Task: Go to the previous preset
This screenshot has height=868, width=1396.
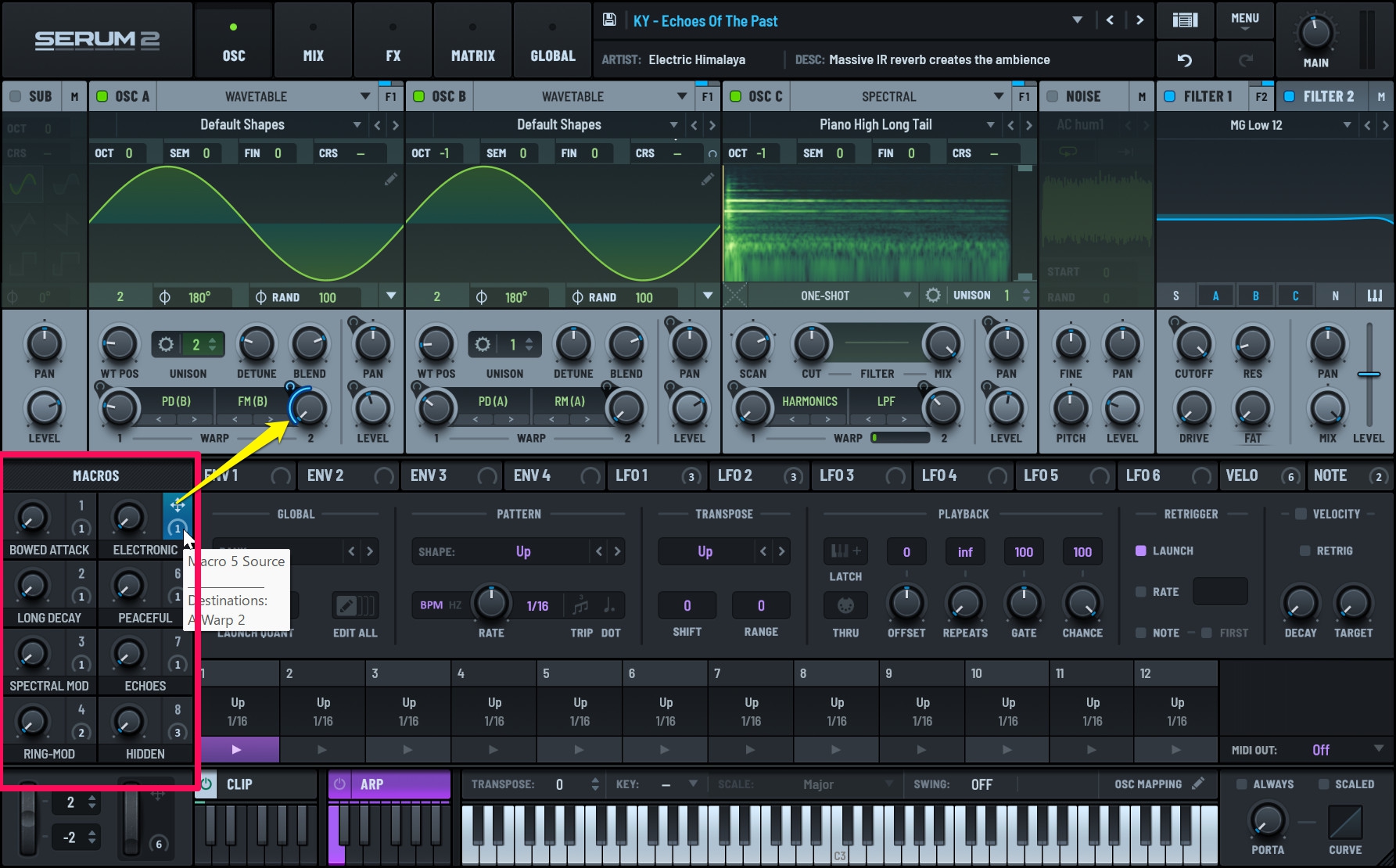Action: [1110, 20]
